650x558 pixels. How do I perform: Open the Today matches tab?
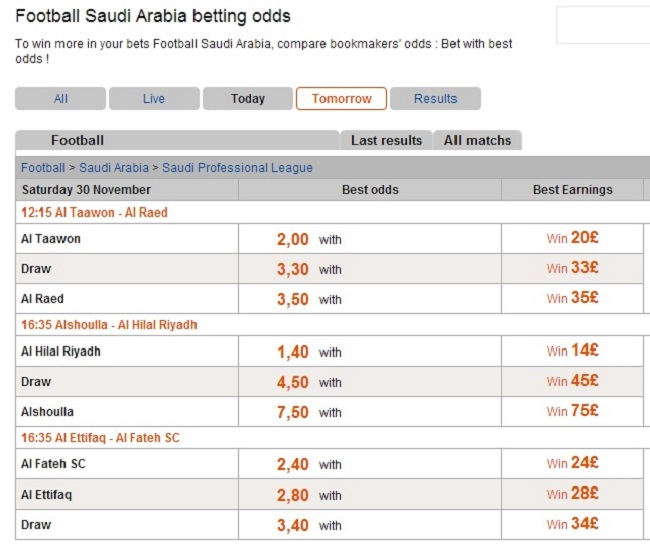coord(248,99)
